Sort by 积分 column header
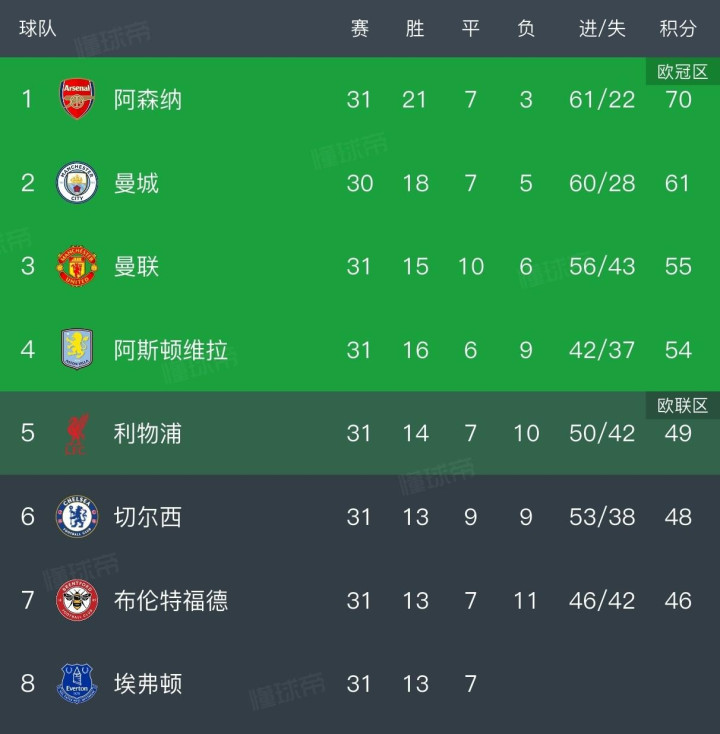The height and width of the screenshot is (734, 720). pyautogui.click(x=678, y=29)
